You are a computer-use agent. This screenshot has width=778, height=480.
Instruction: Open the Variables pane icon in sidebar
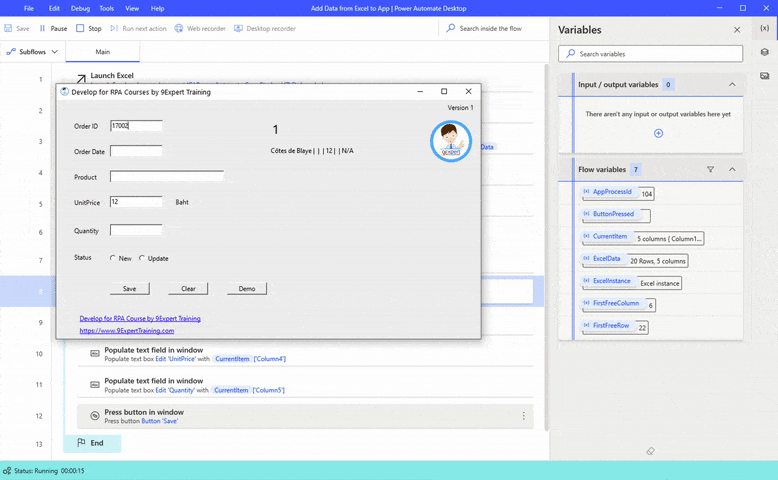pyautogui.click(x=764, y=28)
